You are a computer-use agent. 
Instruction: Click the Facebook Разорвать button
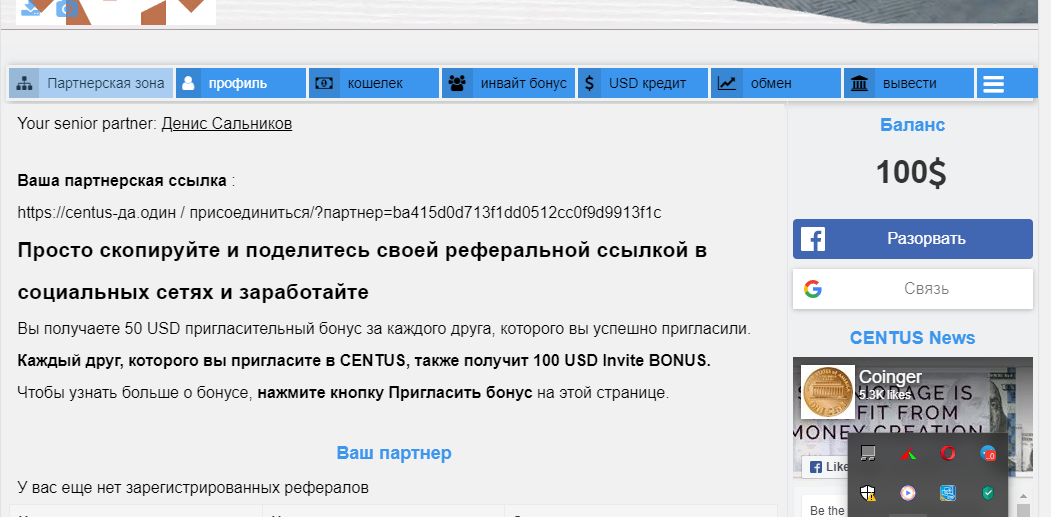click(912, 239)
